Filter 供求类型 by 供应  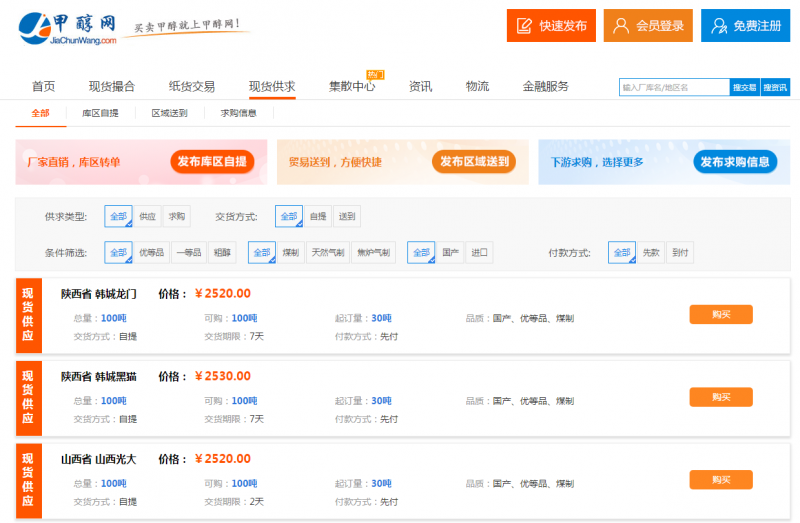(147, 216)
